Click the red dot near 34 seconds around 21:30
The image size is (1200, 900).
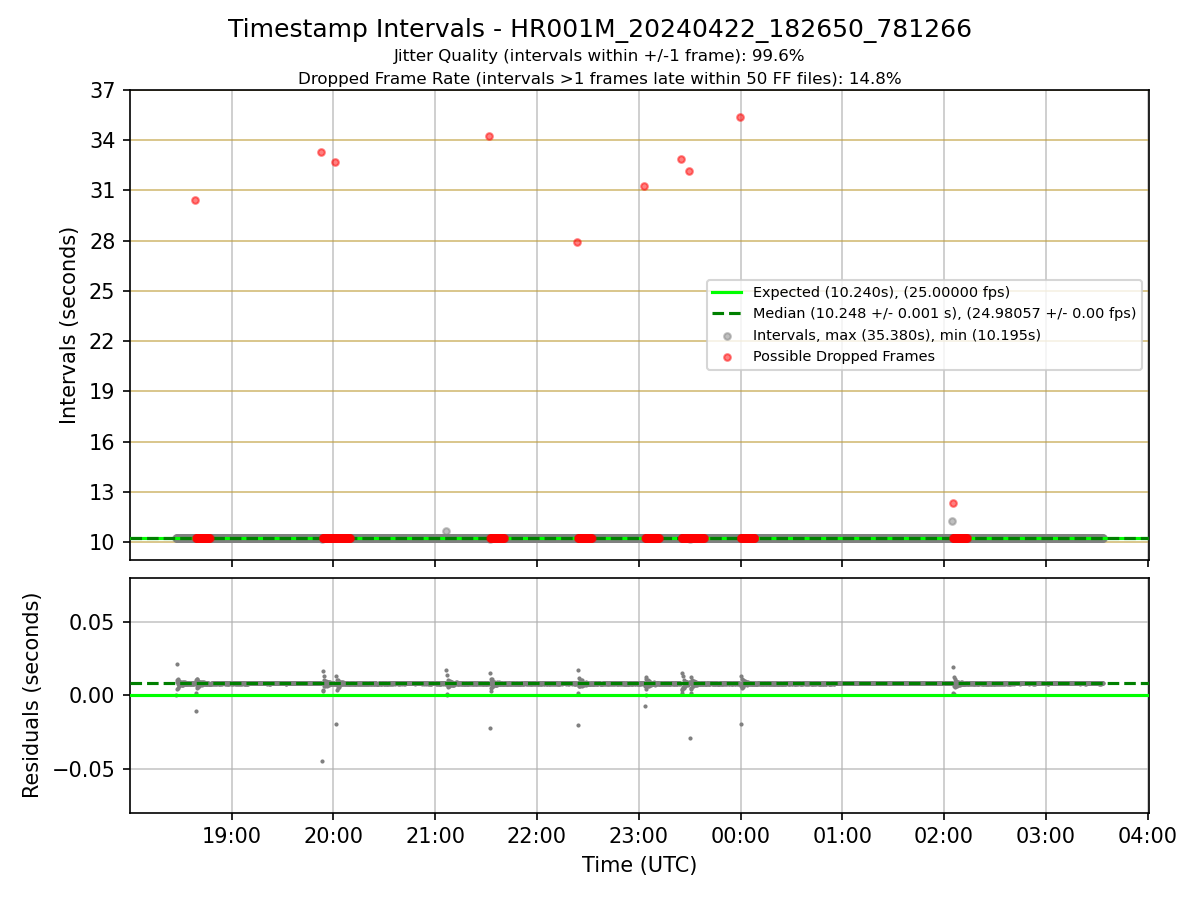tap(489, 136)
